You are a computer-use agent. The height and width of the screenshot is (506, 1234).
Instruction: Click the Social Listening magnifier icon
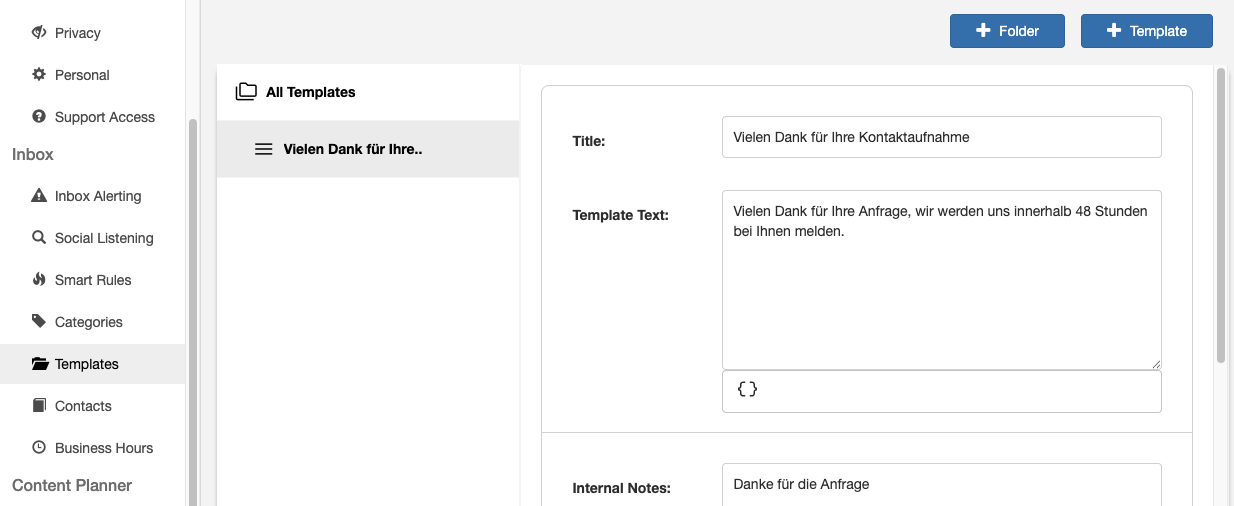tap(39, 238)
